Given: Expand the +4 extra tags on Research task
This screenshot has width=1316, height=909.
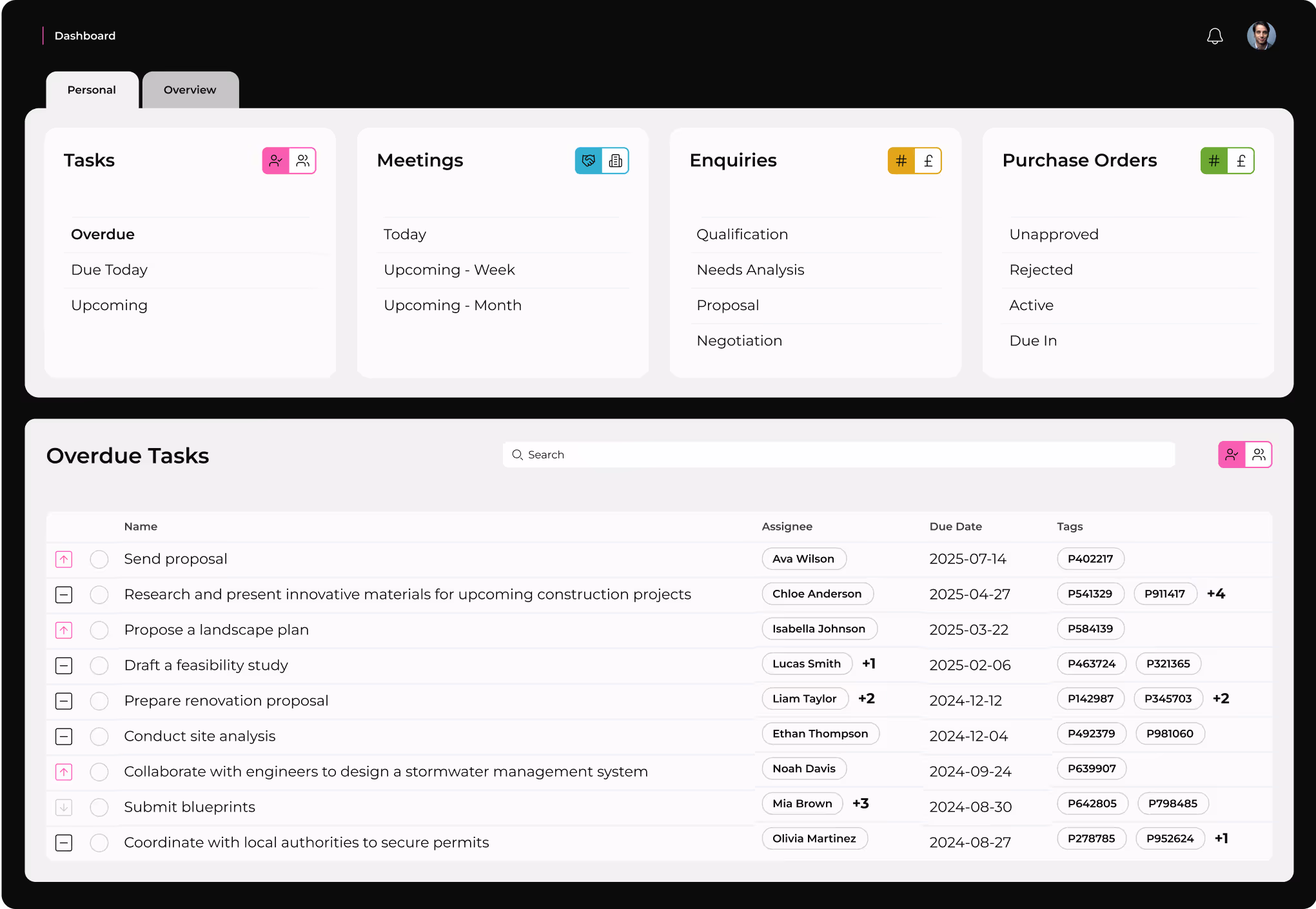Looking at the screenshot, I should 1216,594.
